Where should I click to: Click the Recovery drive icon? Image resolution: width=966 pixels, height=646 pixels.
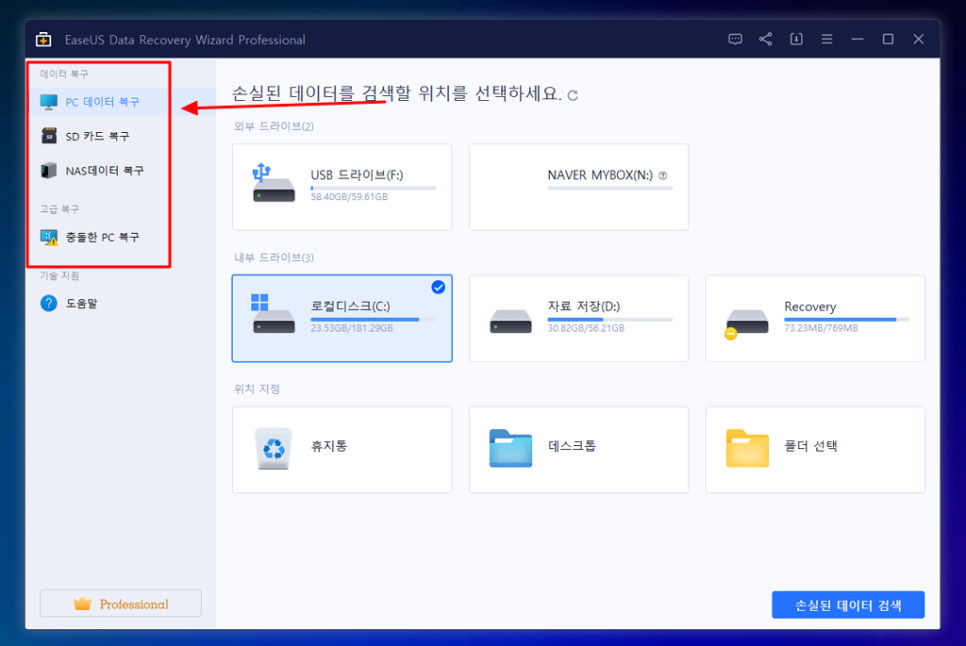click(746, 323)
